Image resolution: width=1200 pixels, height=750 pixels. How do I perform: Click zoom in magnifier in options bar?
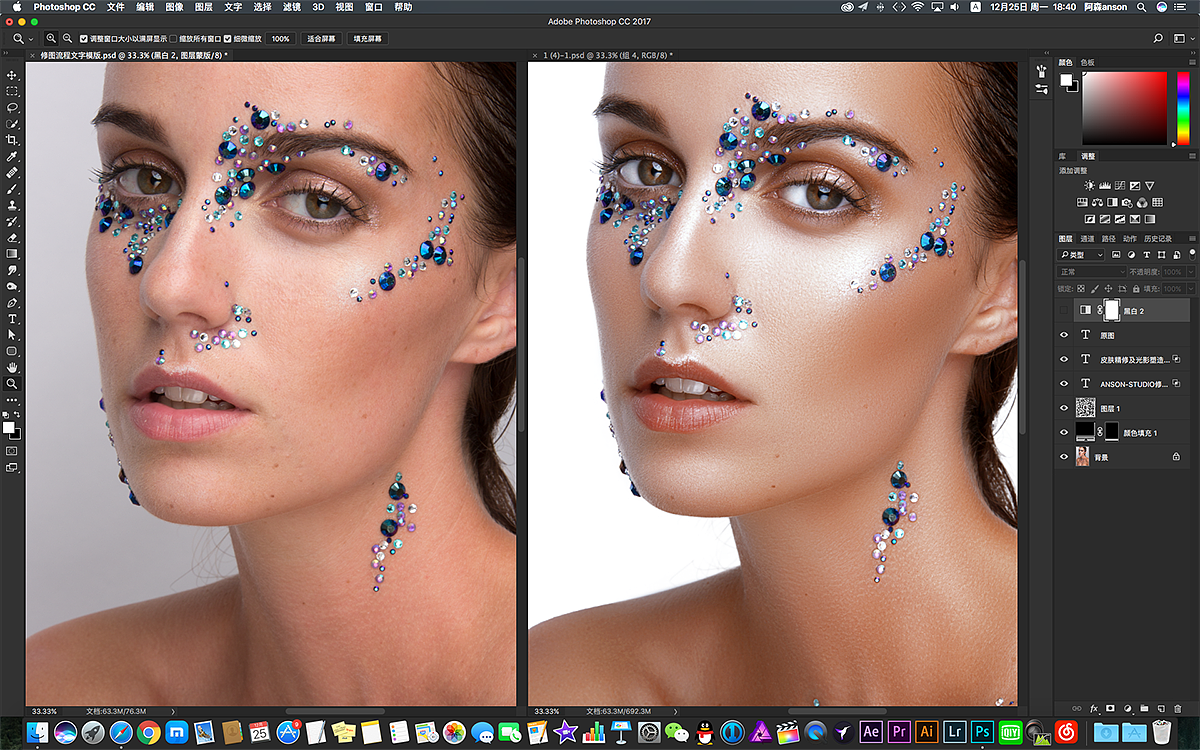click(x=52, y=38)
